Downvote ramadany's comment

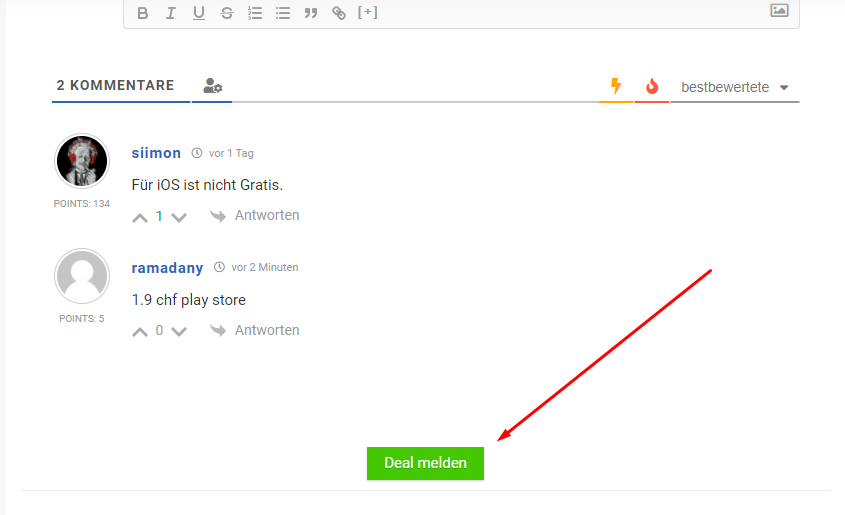[179, 332]
